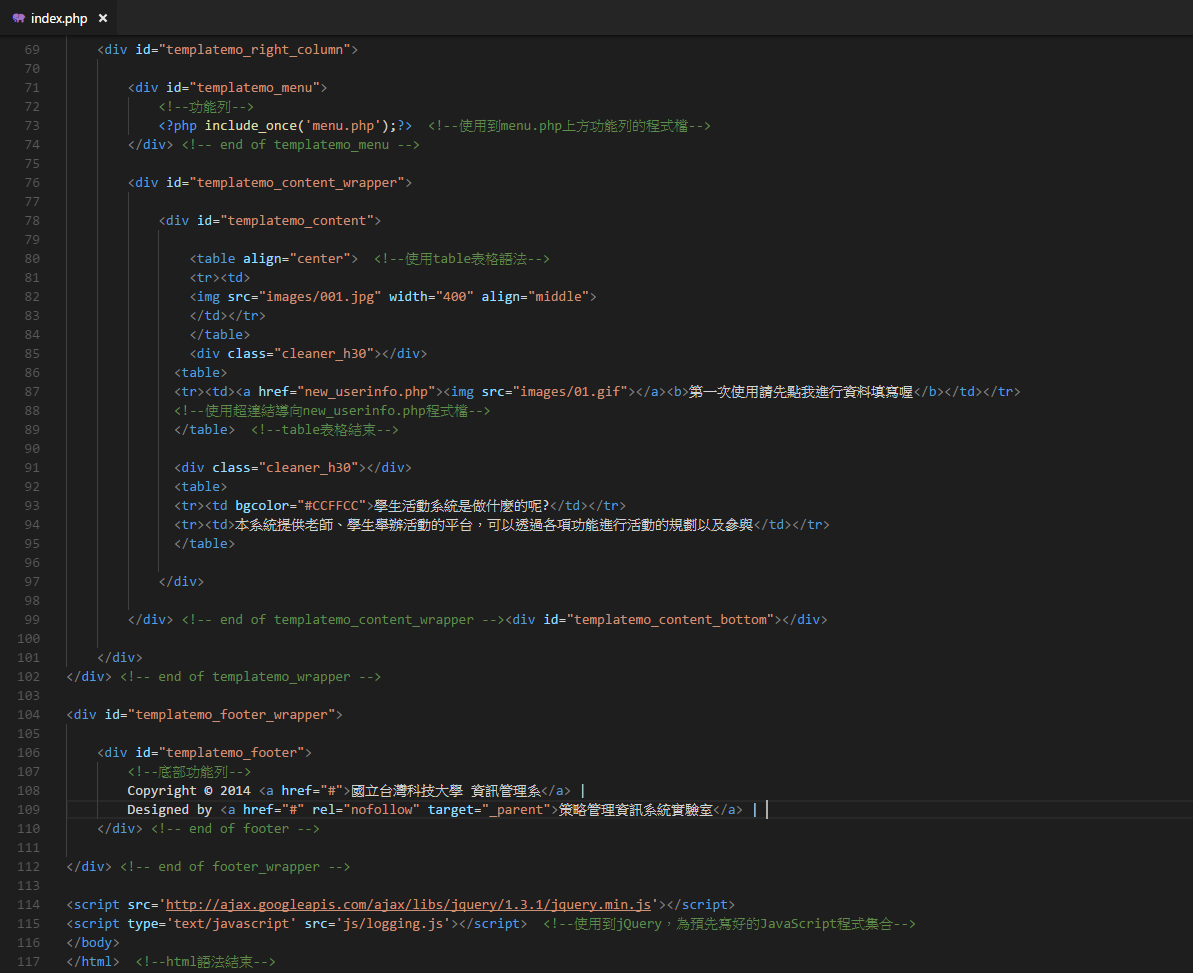Click the comment "使用到menu.php上方功能列的程式檔"
The image size is (1193, 973).
tap(569, 126)
